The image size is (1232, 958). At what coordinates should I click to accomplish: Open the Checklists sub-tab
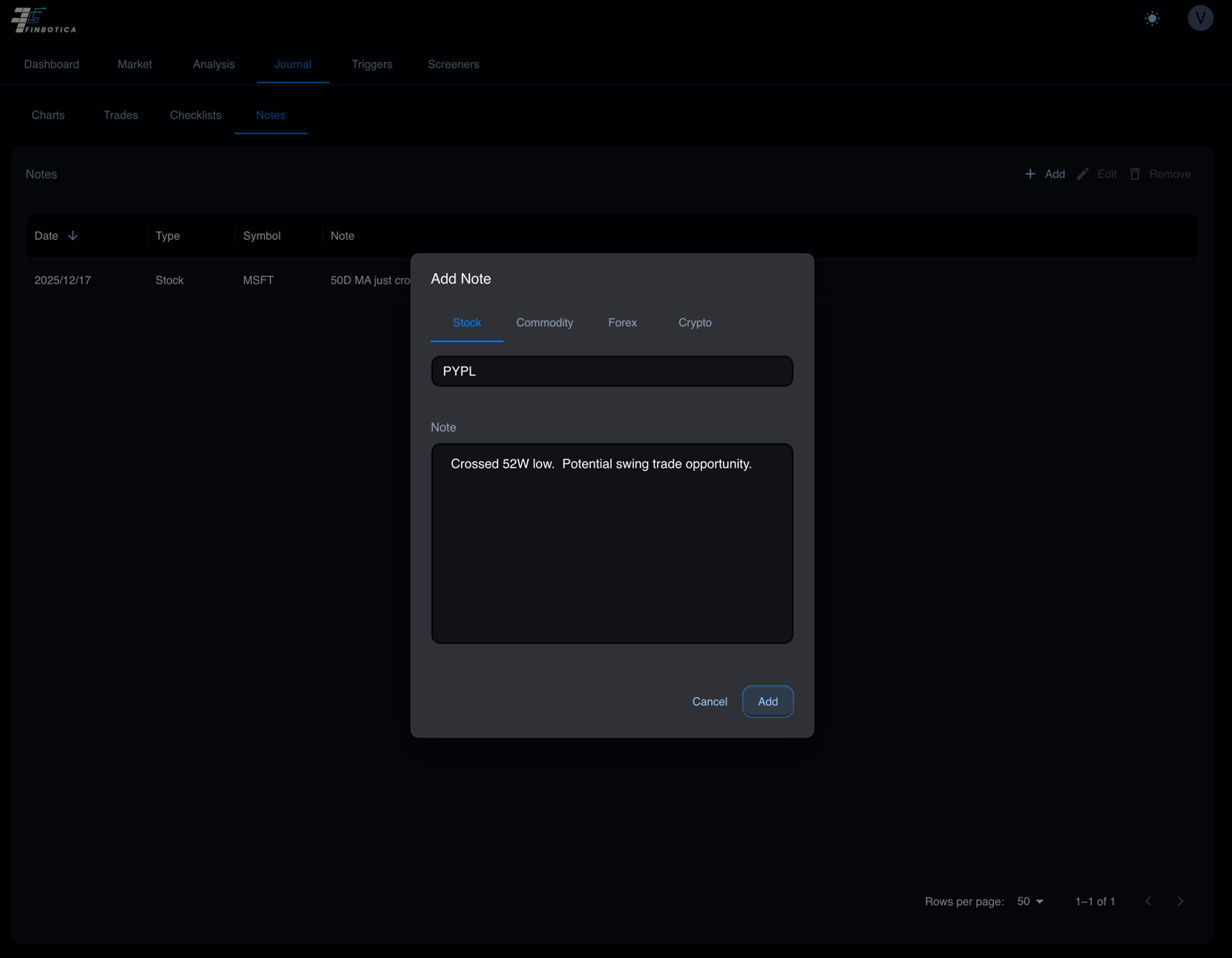tap(195, 116)
